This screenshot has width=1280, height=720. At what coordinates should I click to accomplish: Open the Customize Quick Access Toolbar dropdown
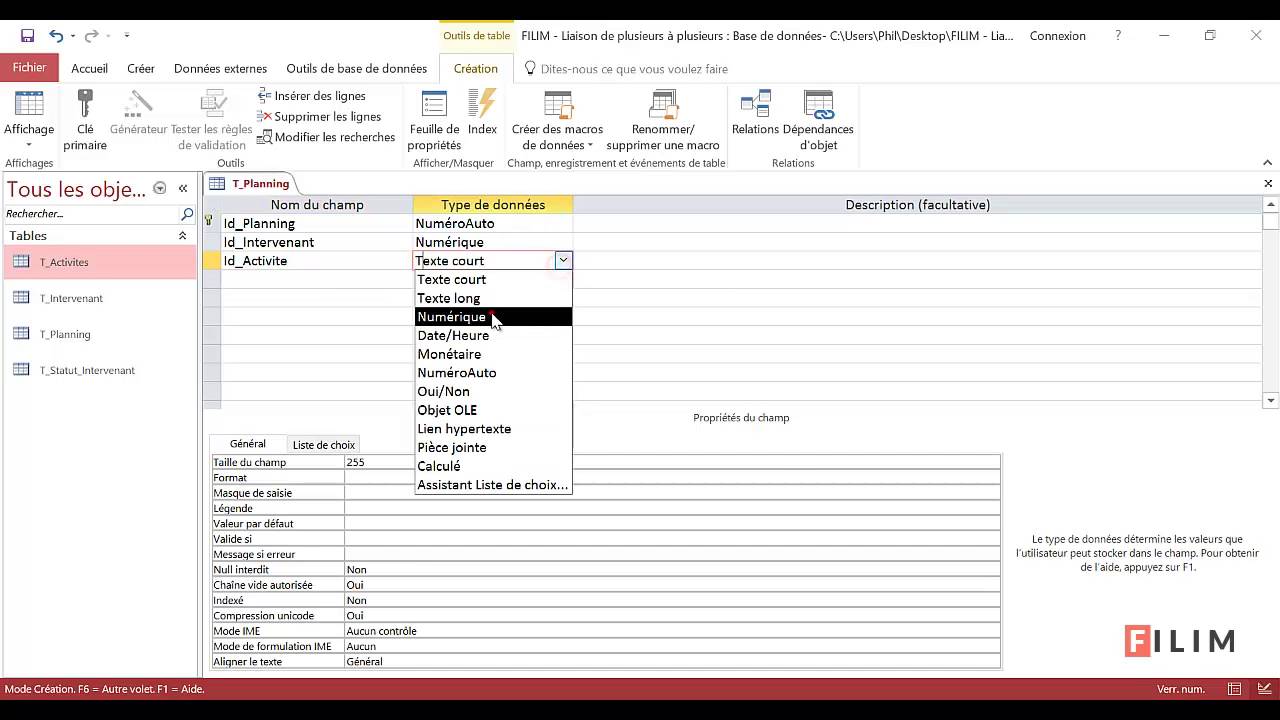127,36
